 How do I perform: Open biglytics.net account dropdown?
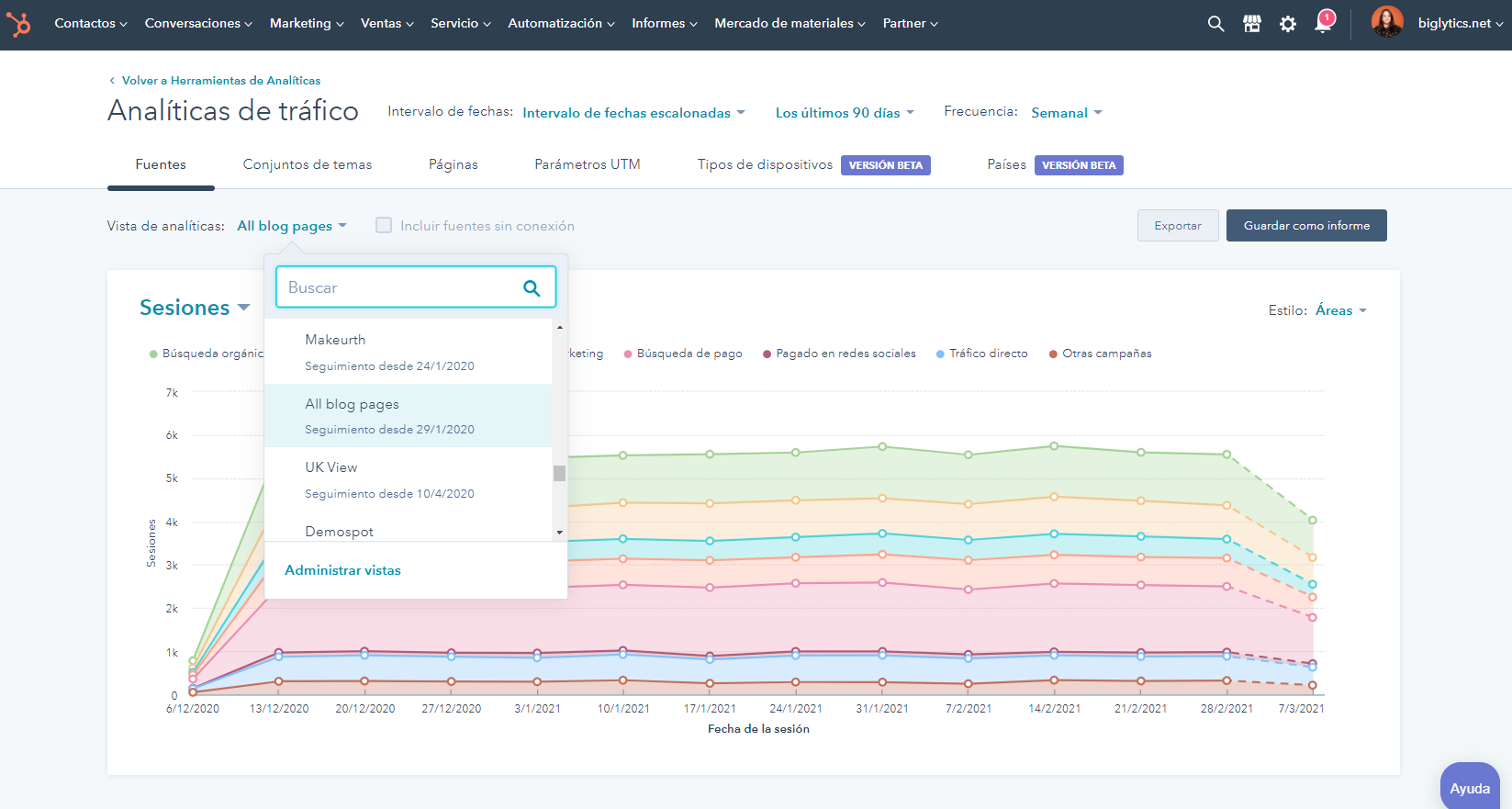click(x=1460, y=24)
